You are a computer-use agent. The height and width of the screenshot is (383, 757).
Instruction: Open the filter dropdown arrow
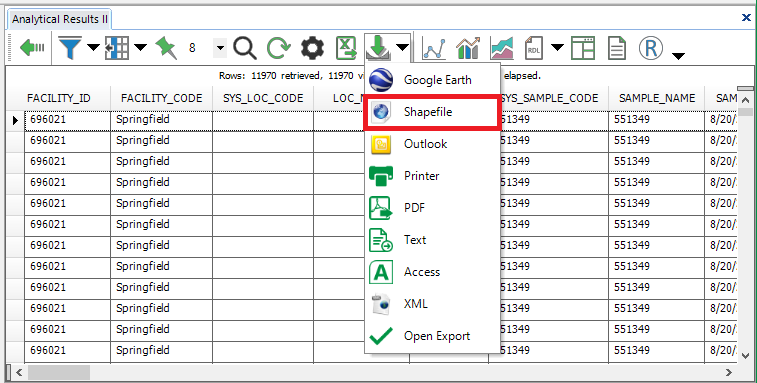click(93, 47)
